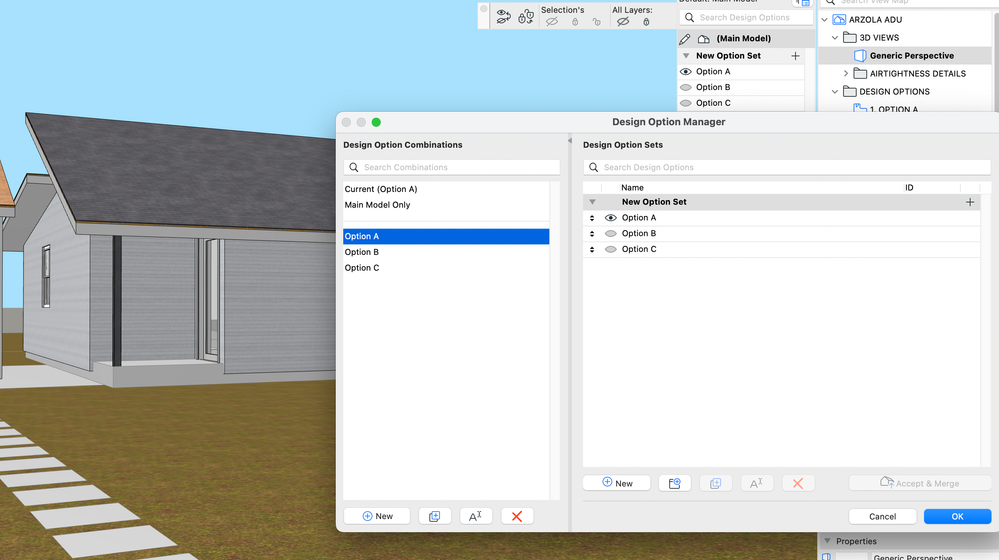The image size is (999, 560).
Task: Click reorder handle for Option C row
Action: pyautogui.click(x=592, y=250)
